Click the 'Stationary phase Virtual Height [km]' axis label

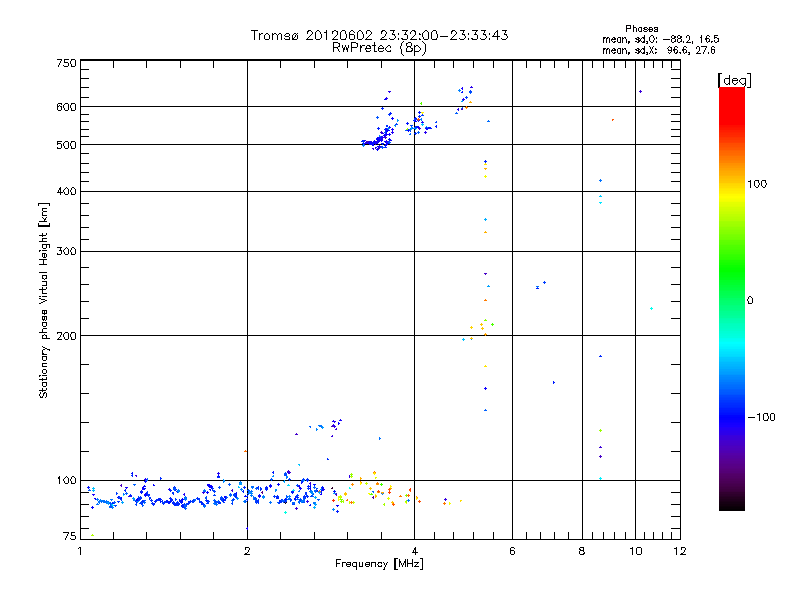[44, 300]
